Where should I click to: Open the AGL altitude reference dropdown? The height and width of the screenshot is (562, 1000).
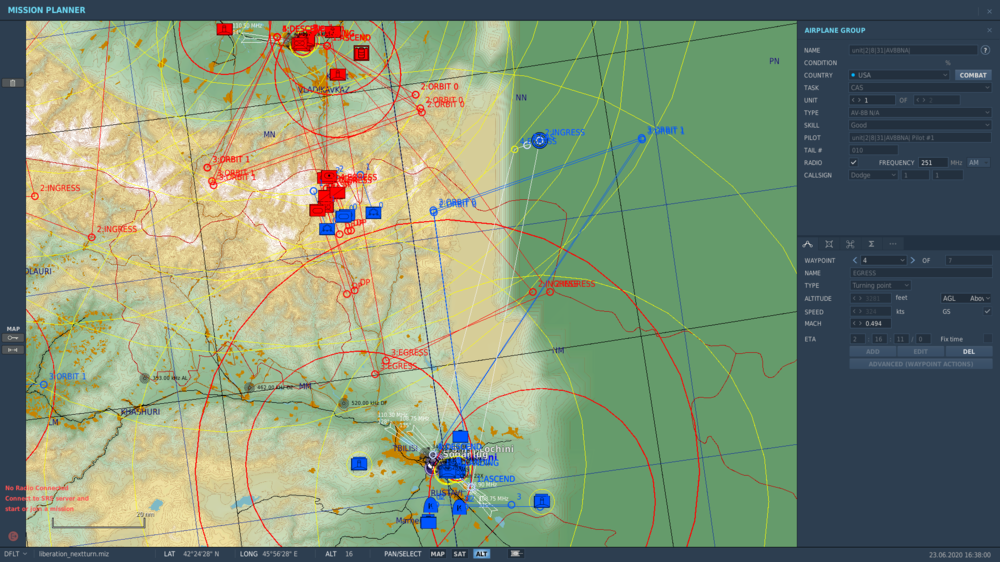966,298
